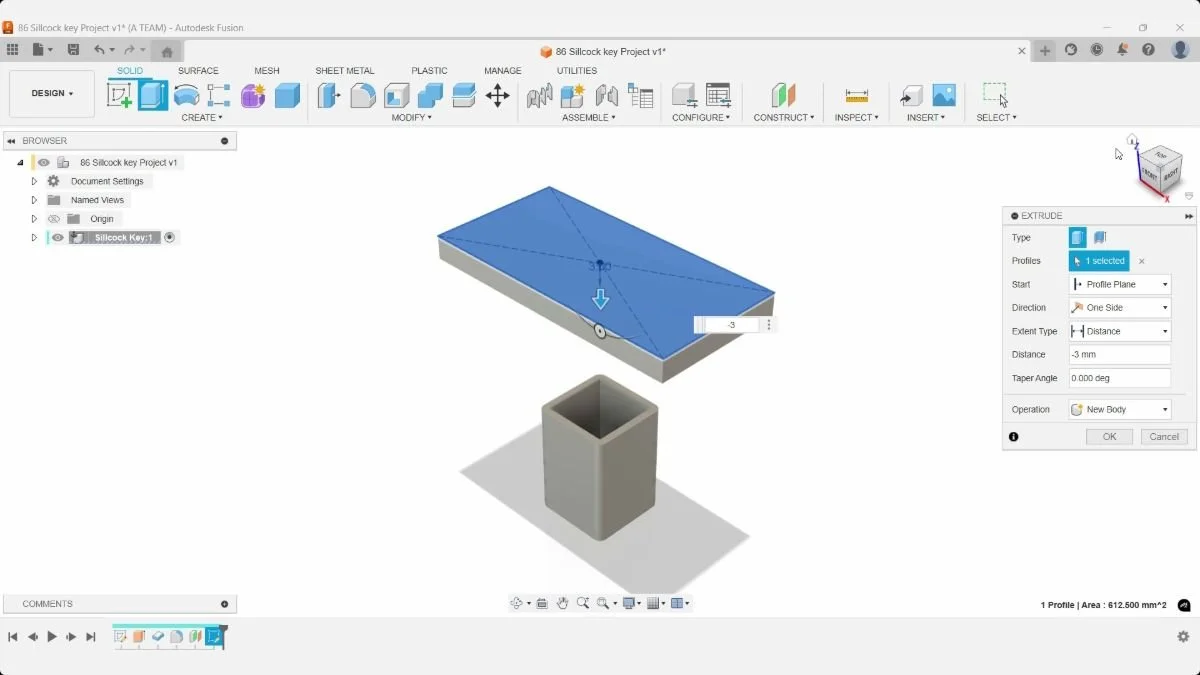1200x675 pixels.
Task: Switch to the SHEET METAL tab
Action: click(x=345, y=71)
